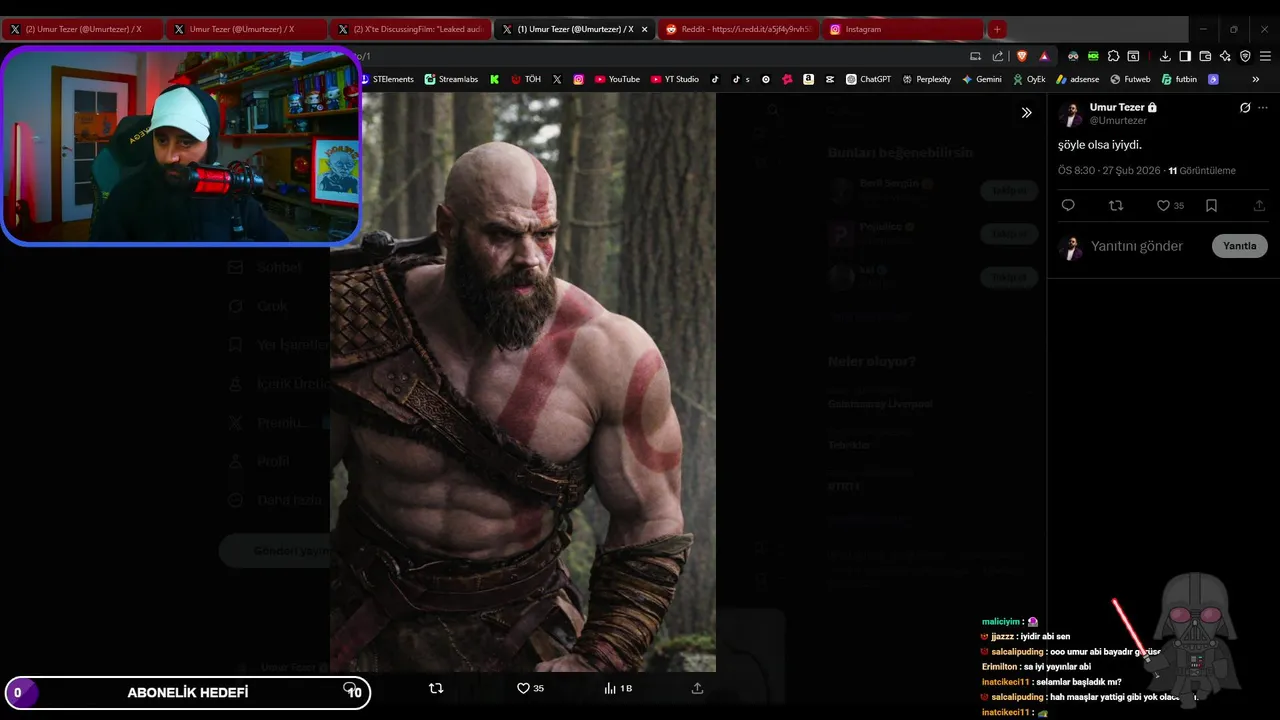Repost icon below the Kratos image
Image resolution: width=1280 pixels, height=720 pixels.
click(x=436, y=689)
